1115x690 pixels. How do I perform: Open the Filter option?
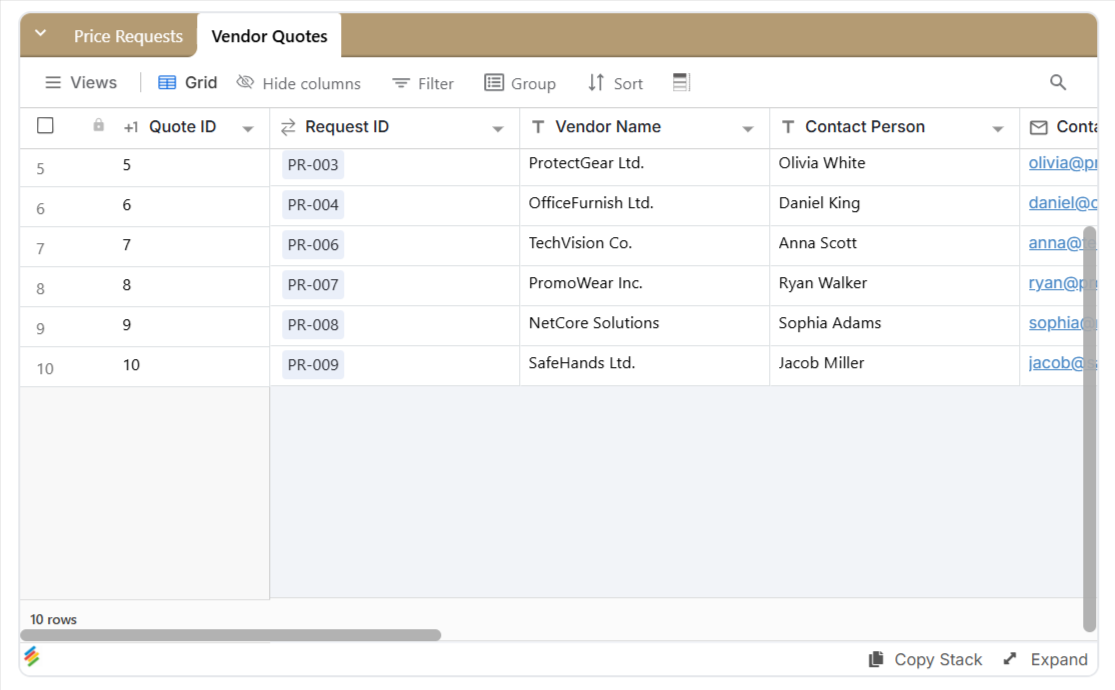(x=422, y=83)
